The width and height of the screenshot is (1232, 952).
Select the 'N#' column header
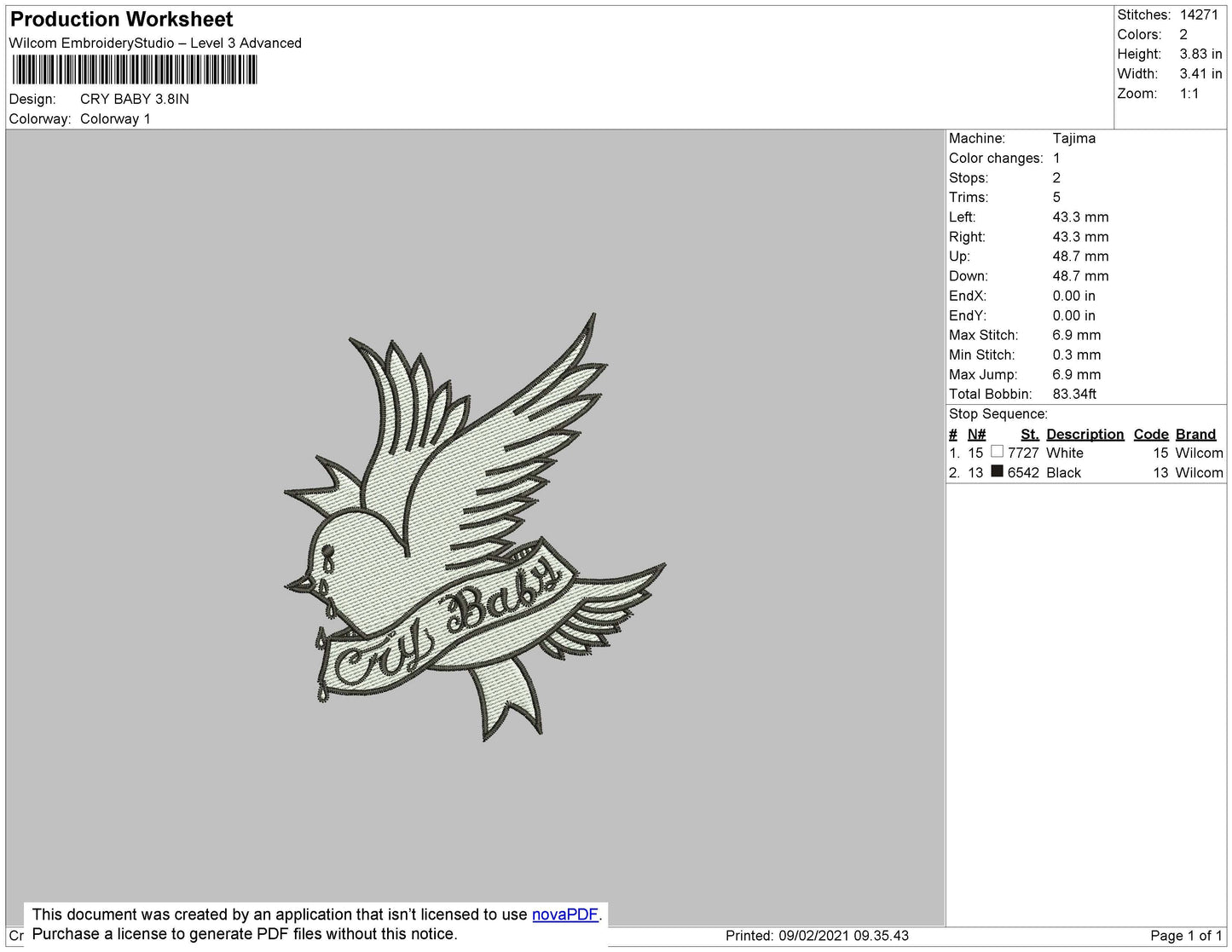(x=976, y=434)
